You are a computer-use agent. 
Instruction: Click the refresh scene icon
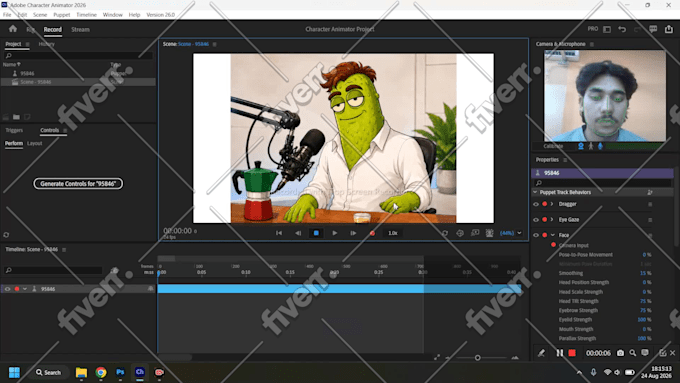pos(445,233)
